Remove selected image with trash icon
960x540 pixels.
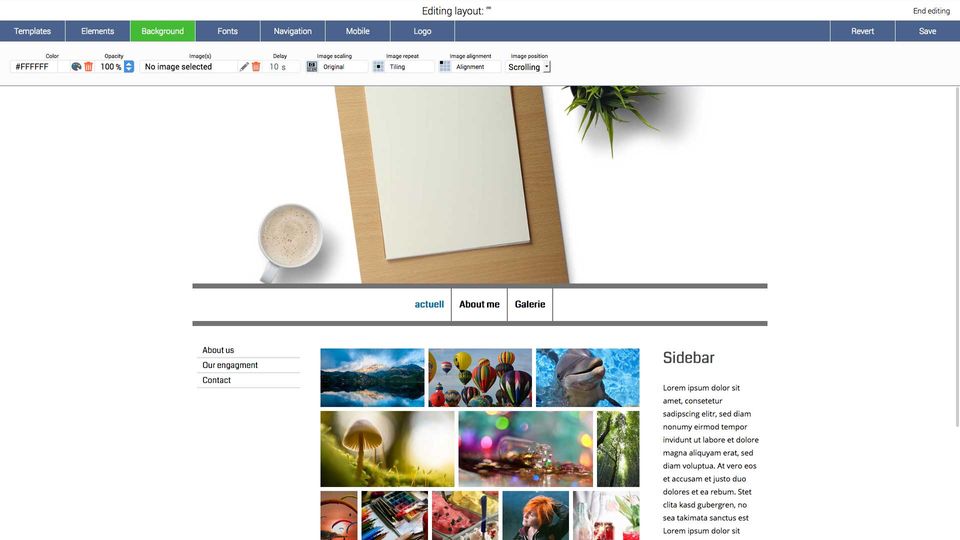point(256,67)
